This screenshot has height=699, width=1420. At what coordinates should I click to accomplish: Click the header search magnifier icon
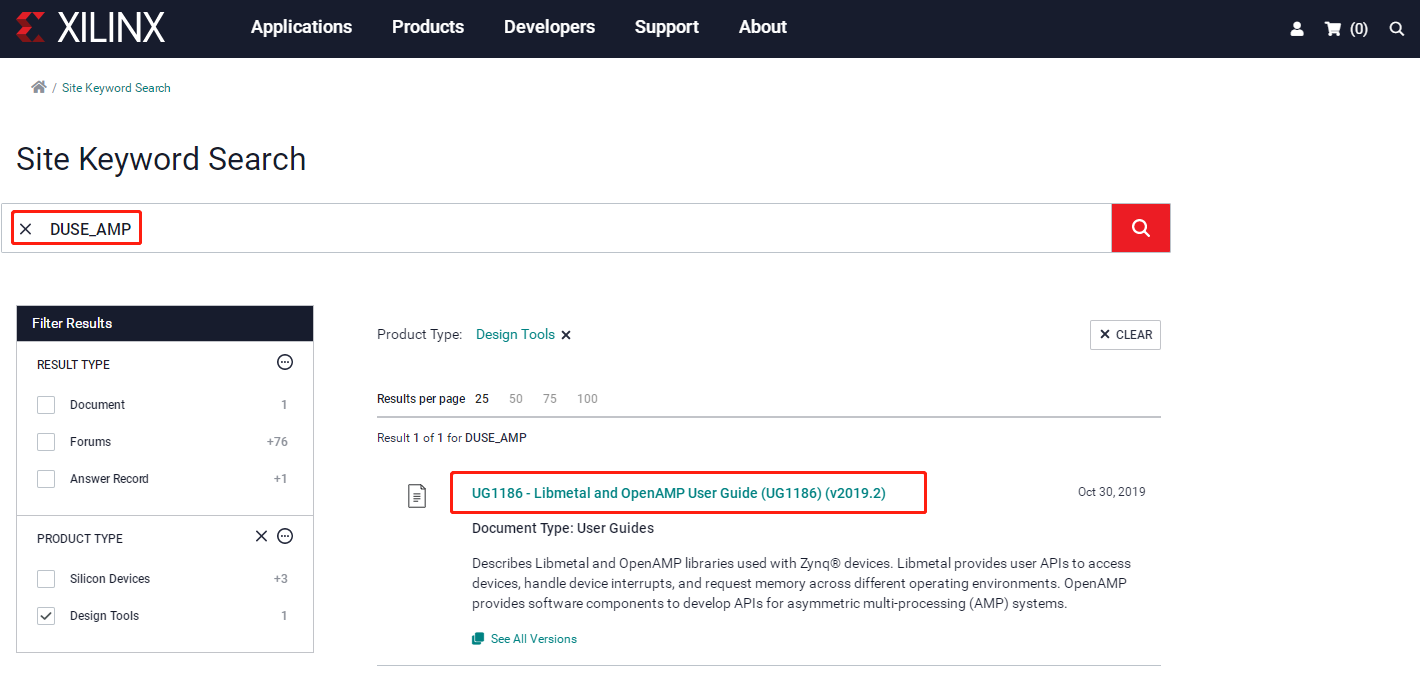[1397, 29]
